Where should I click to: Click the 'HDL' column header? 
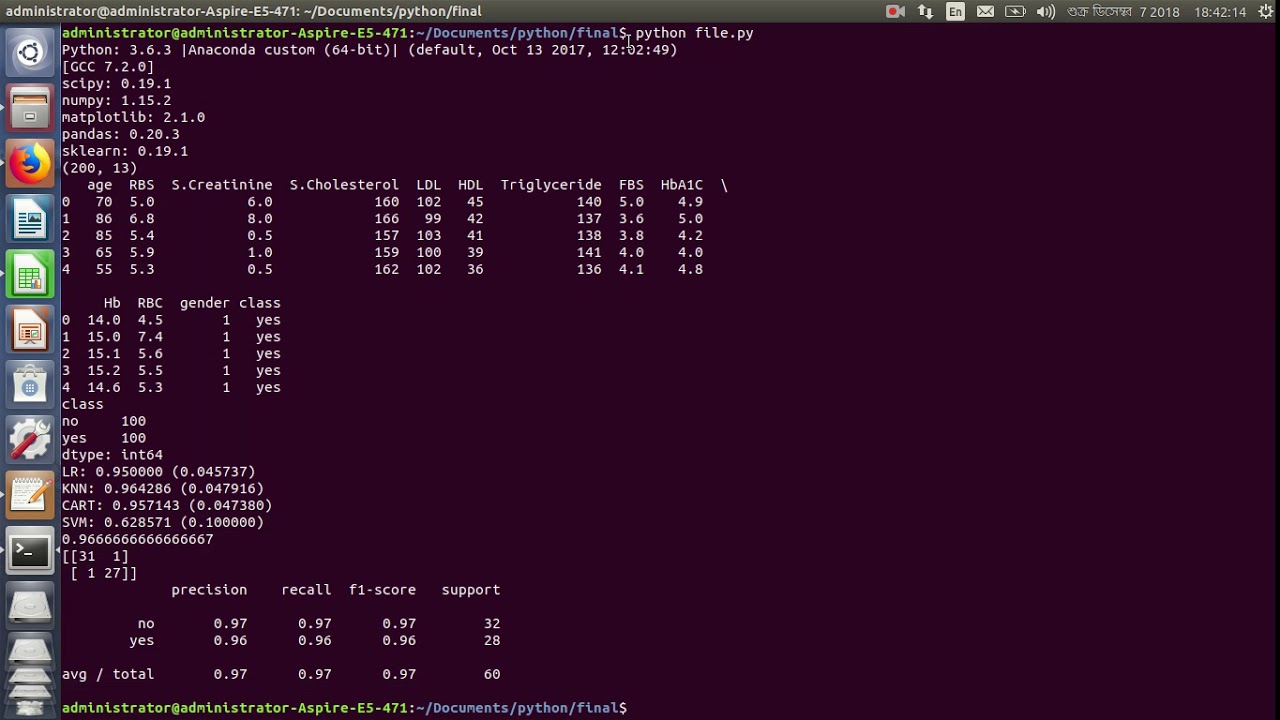pyautogui.click(x=470, y=185)
